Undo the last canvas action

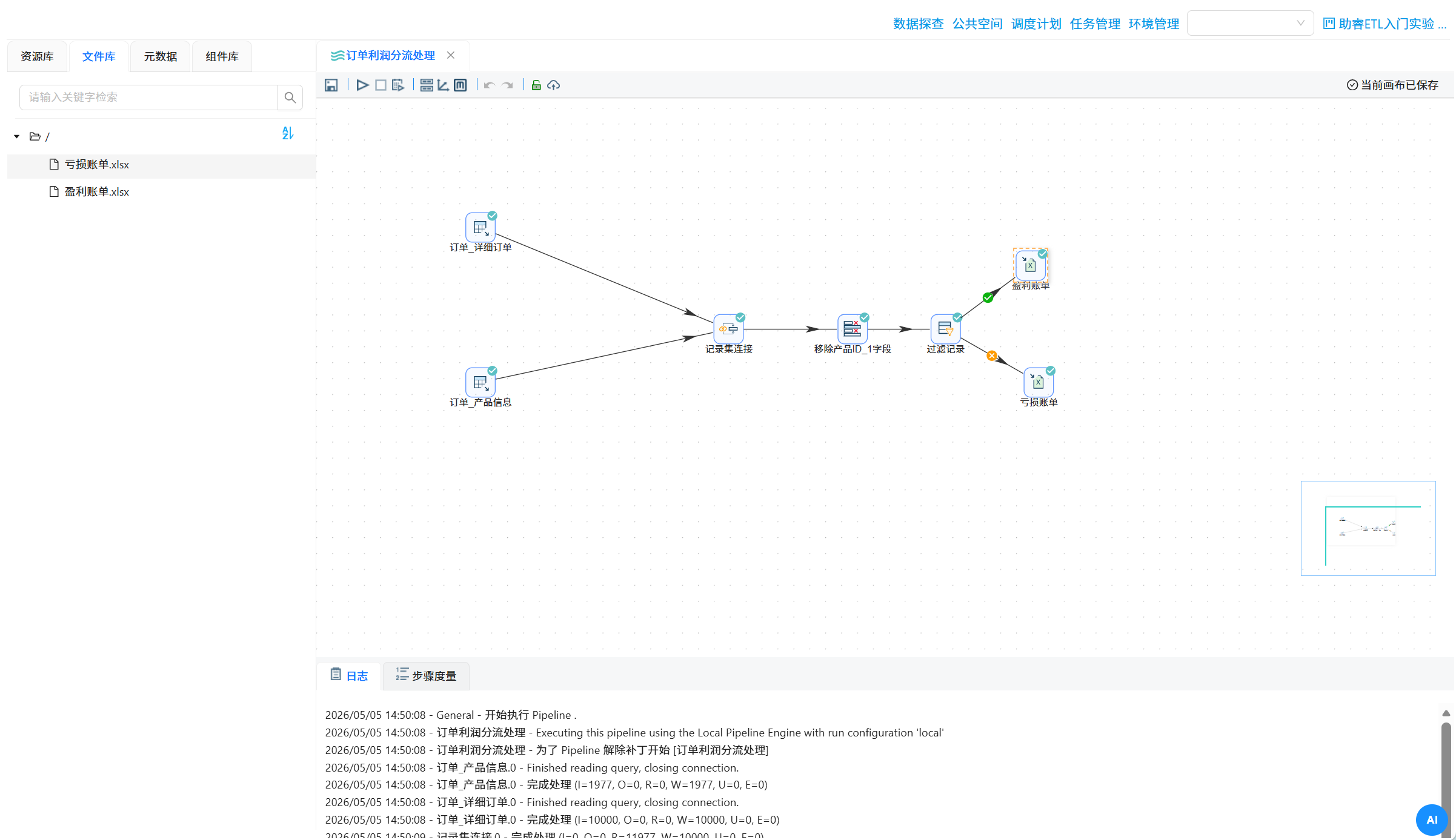pos(490,85)
